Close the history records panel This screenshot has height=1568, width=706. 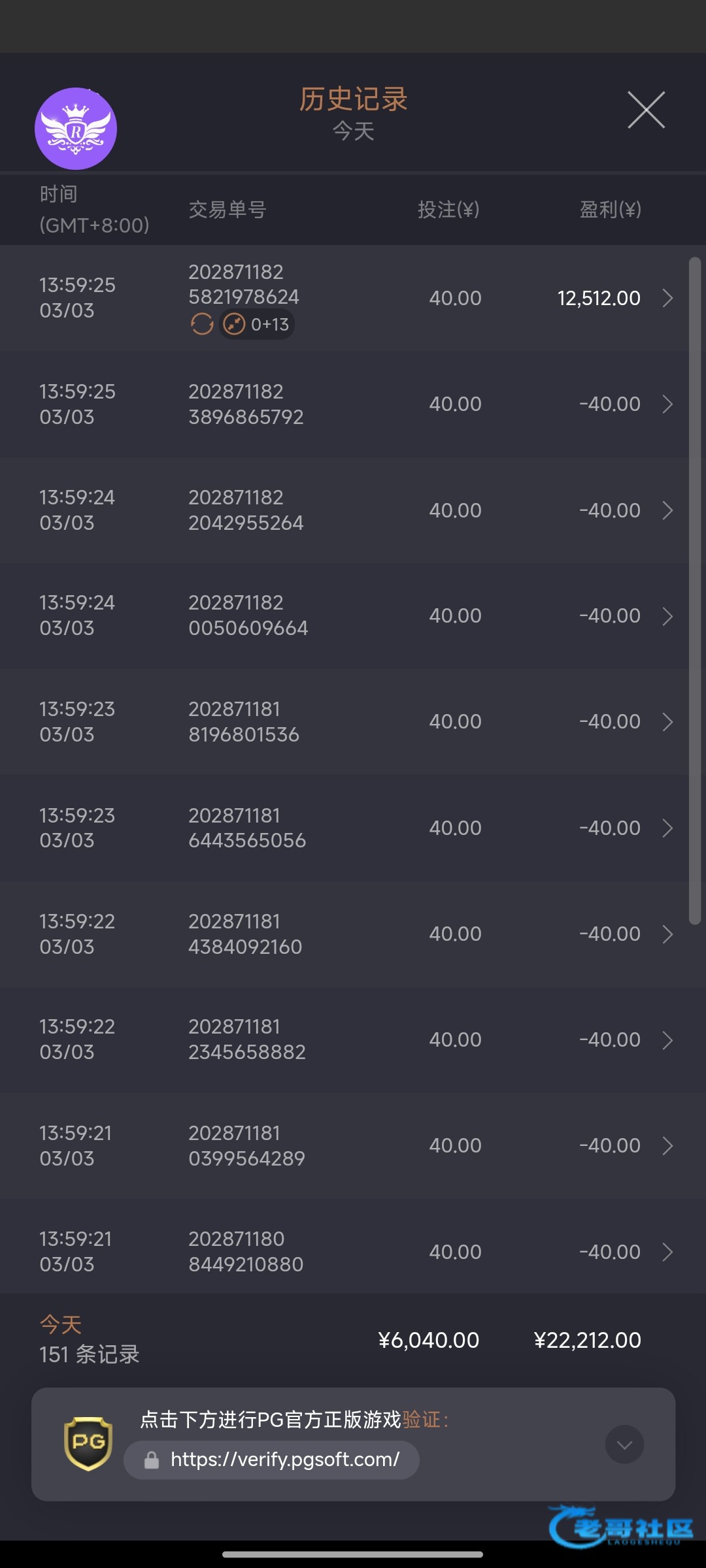[x=646, y=110]
